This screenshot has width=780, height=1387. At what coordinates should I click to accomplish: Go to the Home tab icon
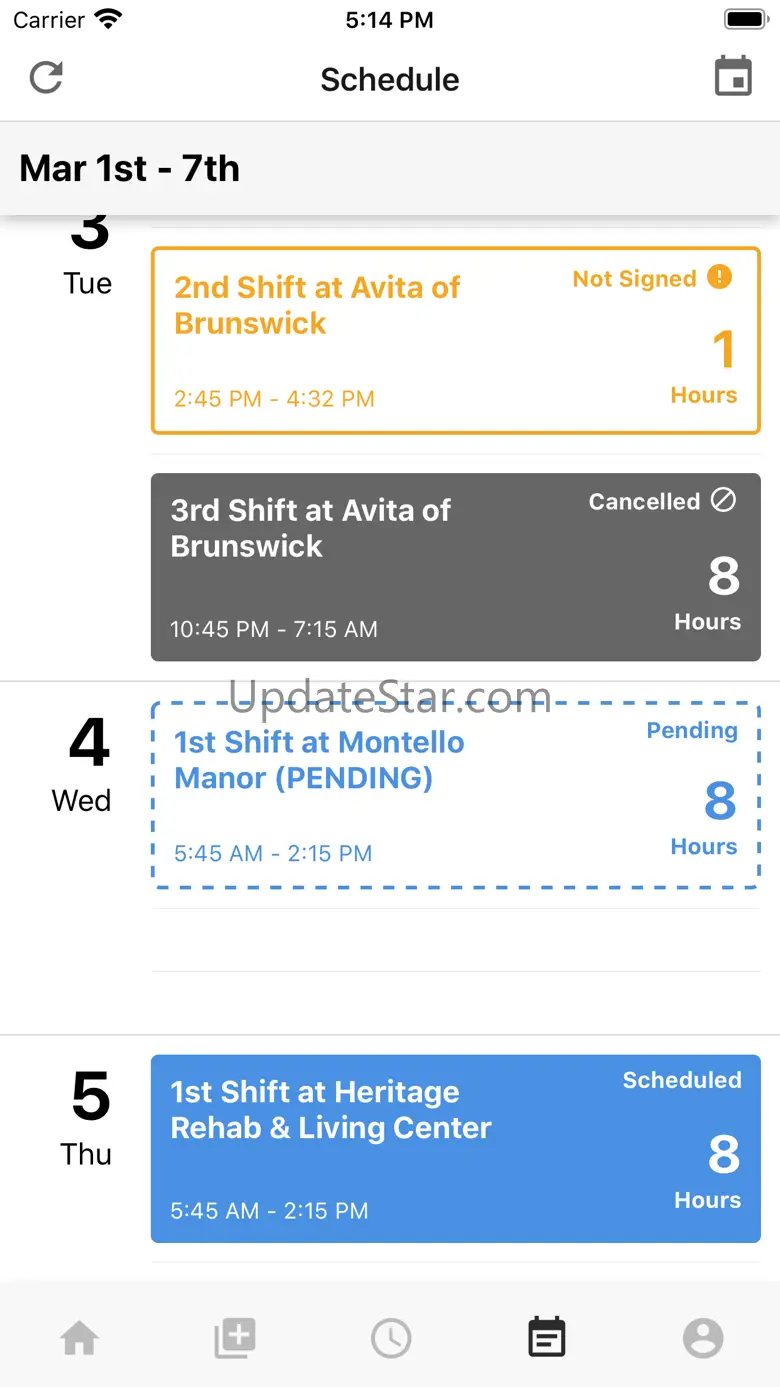(x=79, y=1338)
